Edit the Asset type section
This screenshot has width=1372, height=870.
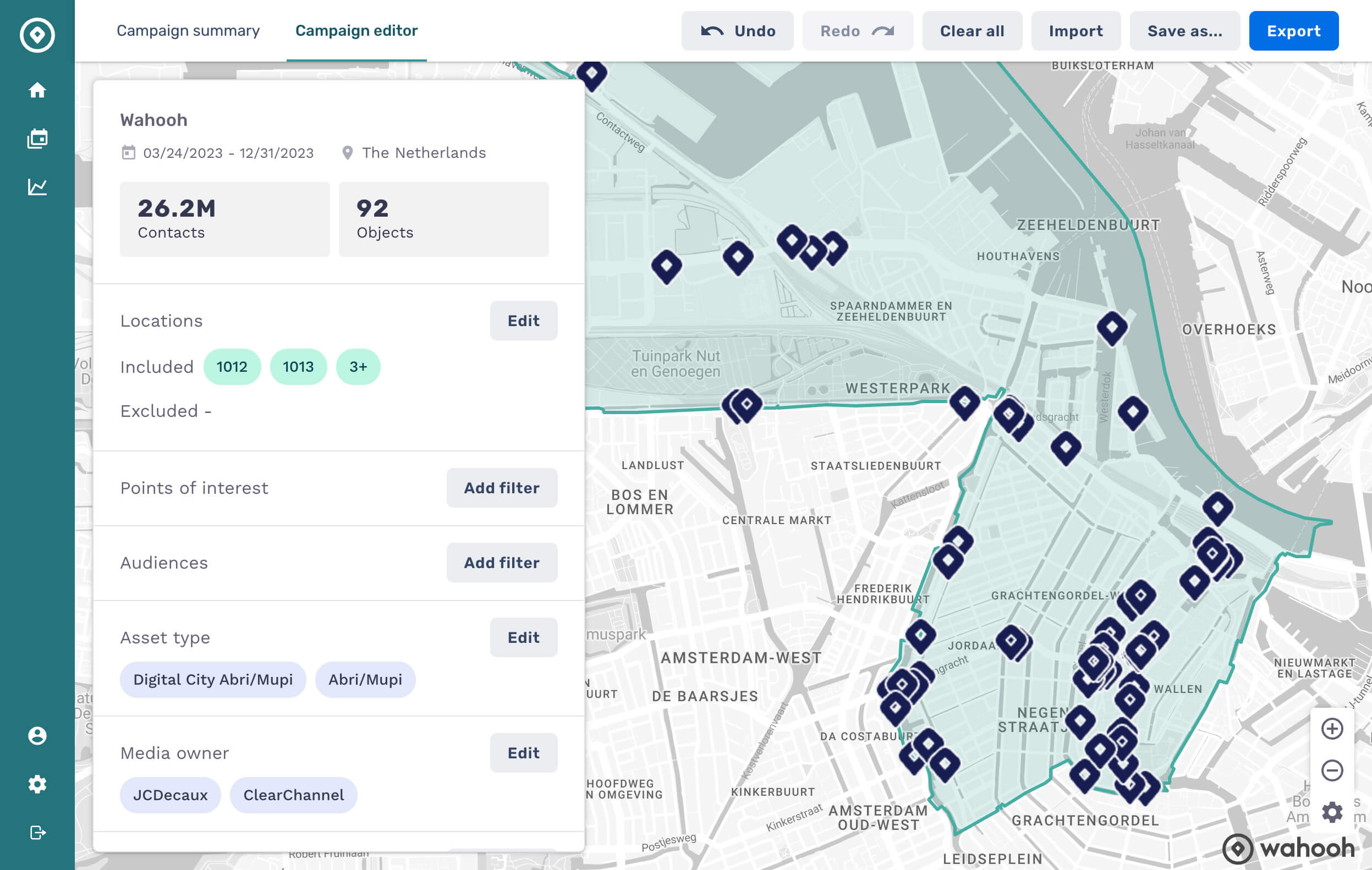point(523,637)
